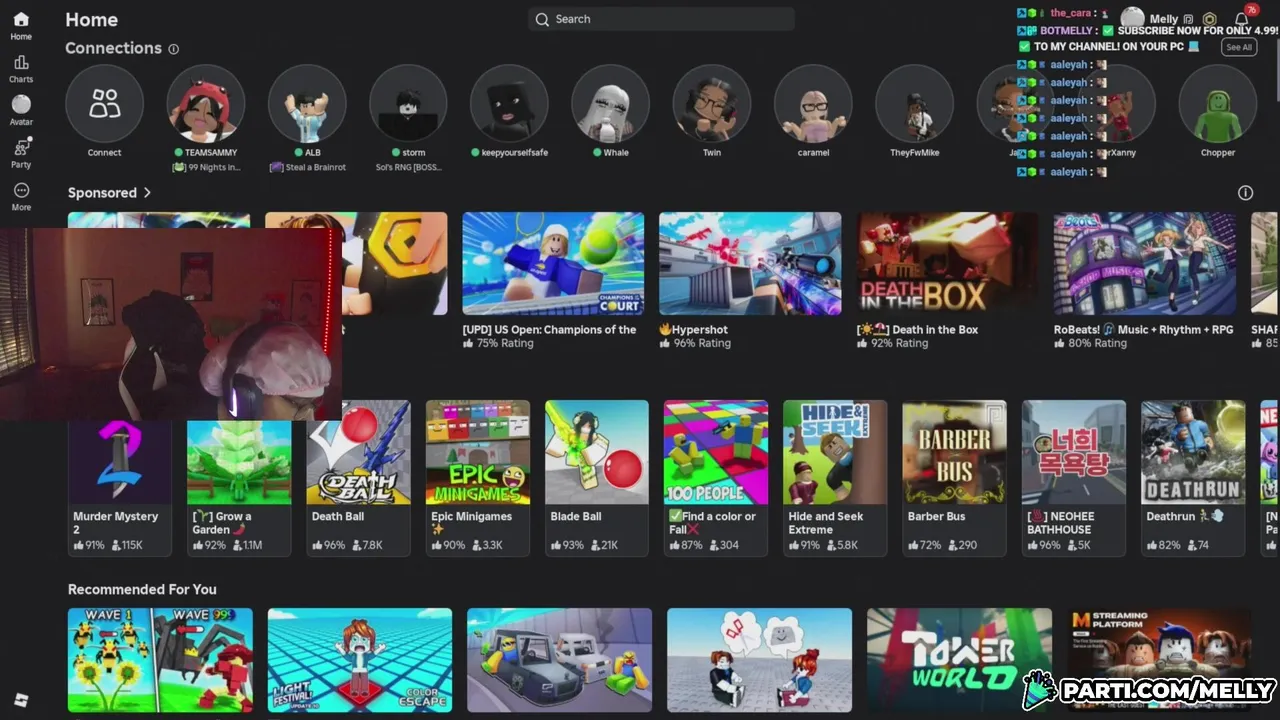Open the Robux icon
The width and height of the screenshot is (1280, 720).
[1209, 19]
